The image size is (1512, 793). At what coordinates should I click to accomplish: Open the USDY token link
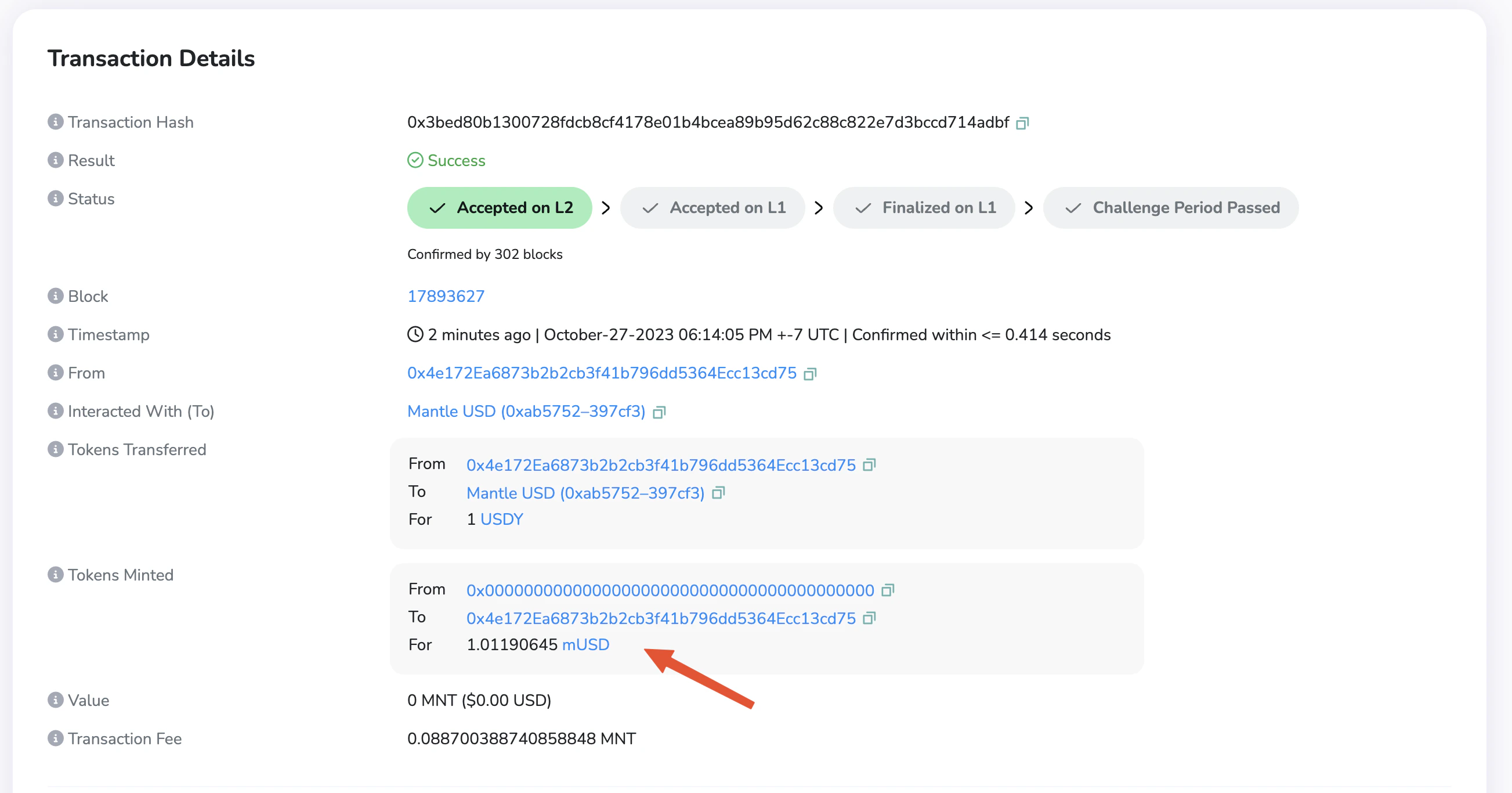point(502,519)
